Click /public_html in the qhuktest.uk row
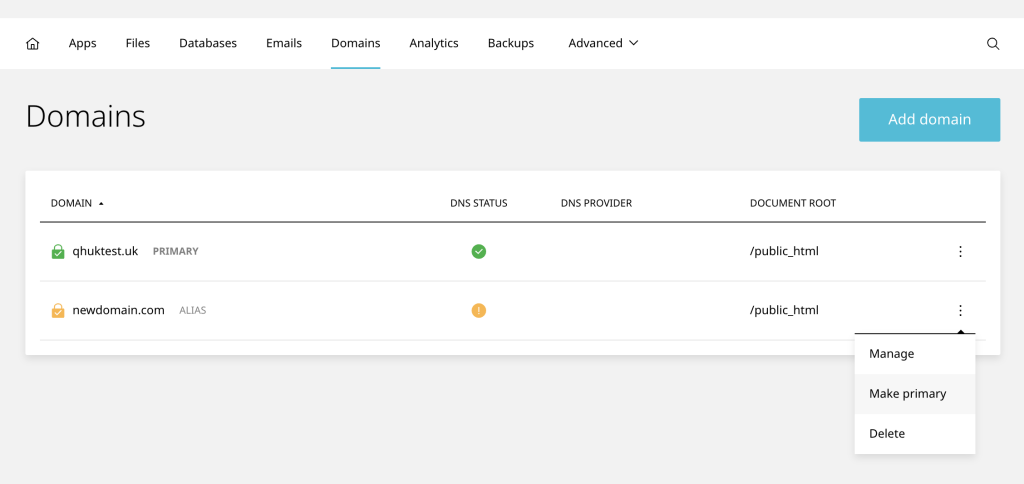 (784, 251)
